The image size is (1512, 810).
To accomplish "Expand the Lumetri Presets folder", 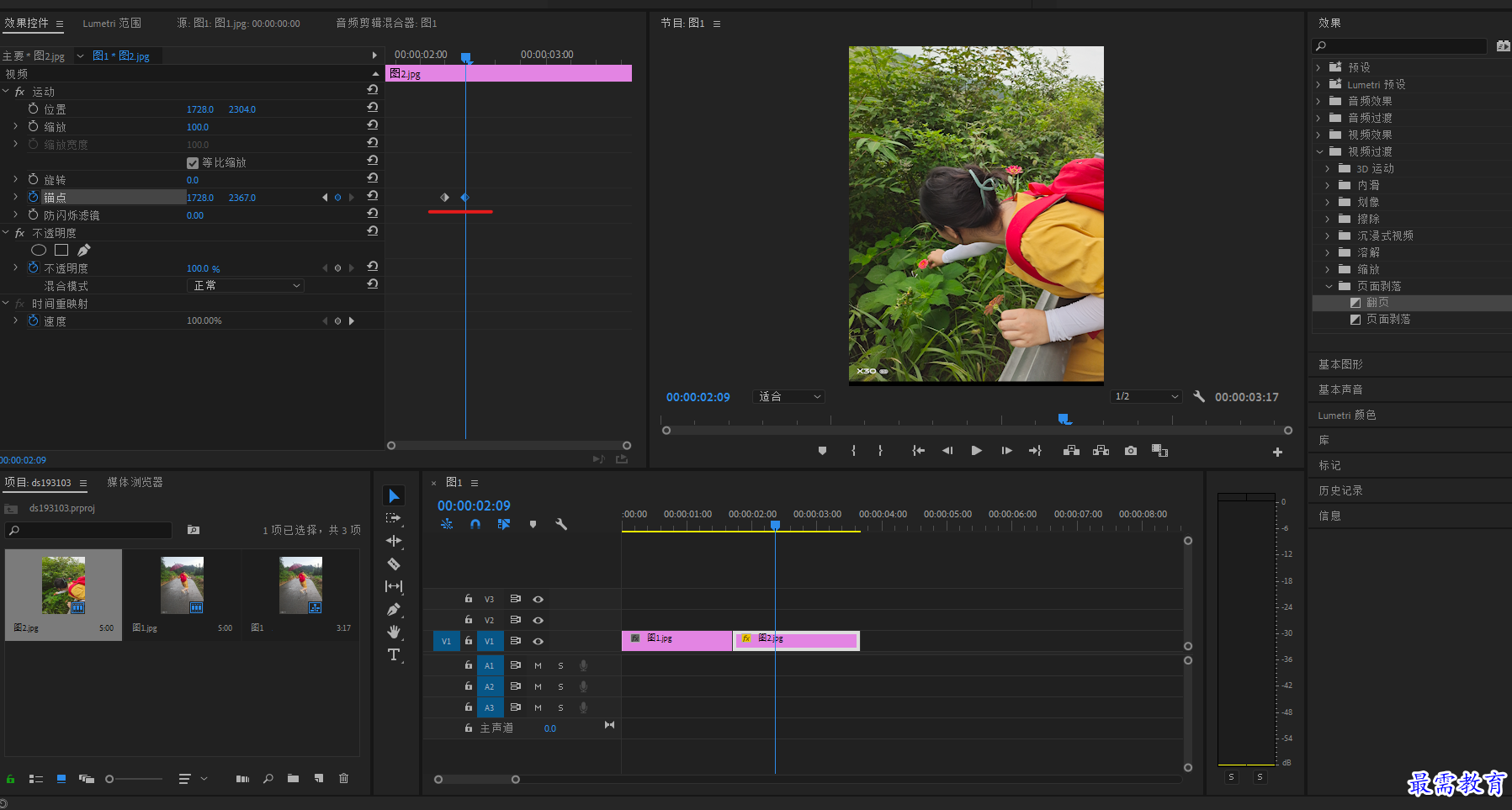I will pyautogui.click(x=1318, y=84).
